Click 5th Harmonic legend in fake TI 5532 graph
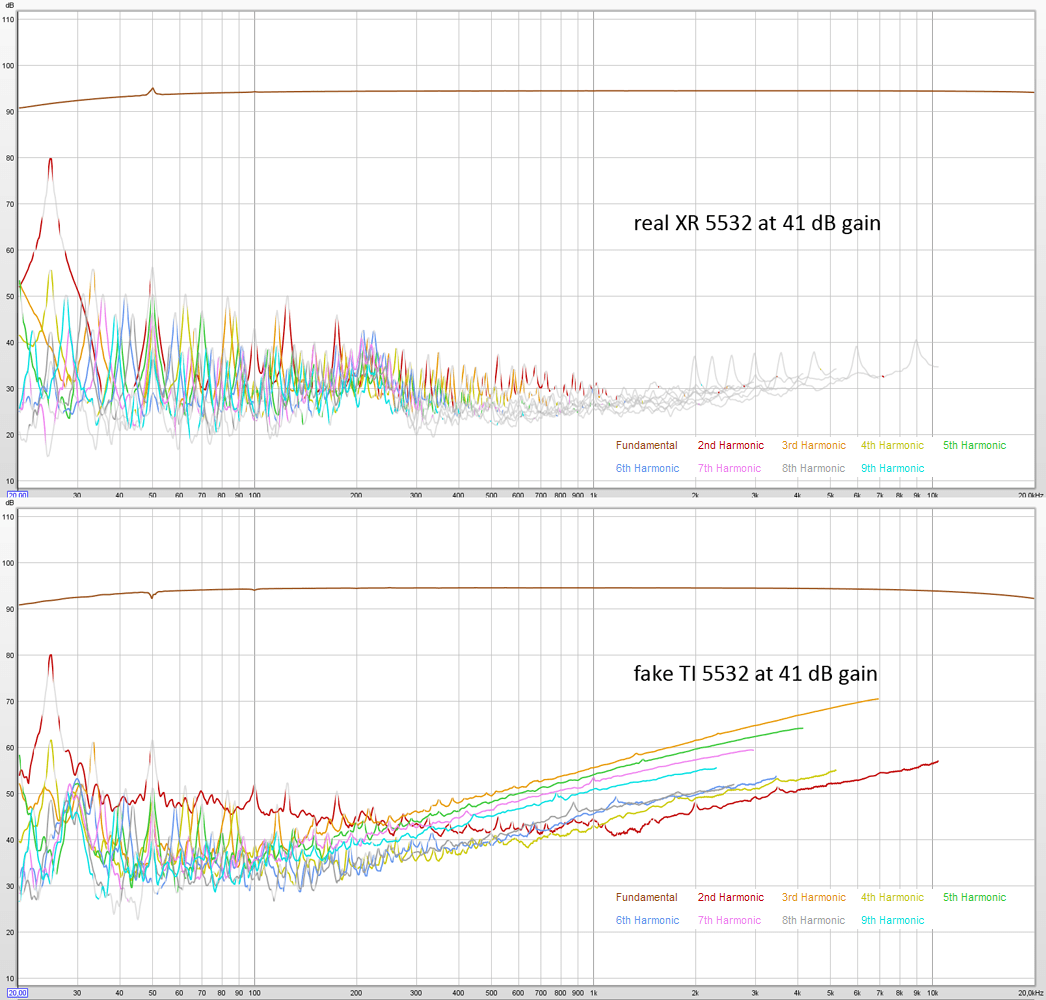The height and width of the screenshot is (1000, 1046). pos(974,897)
